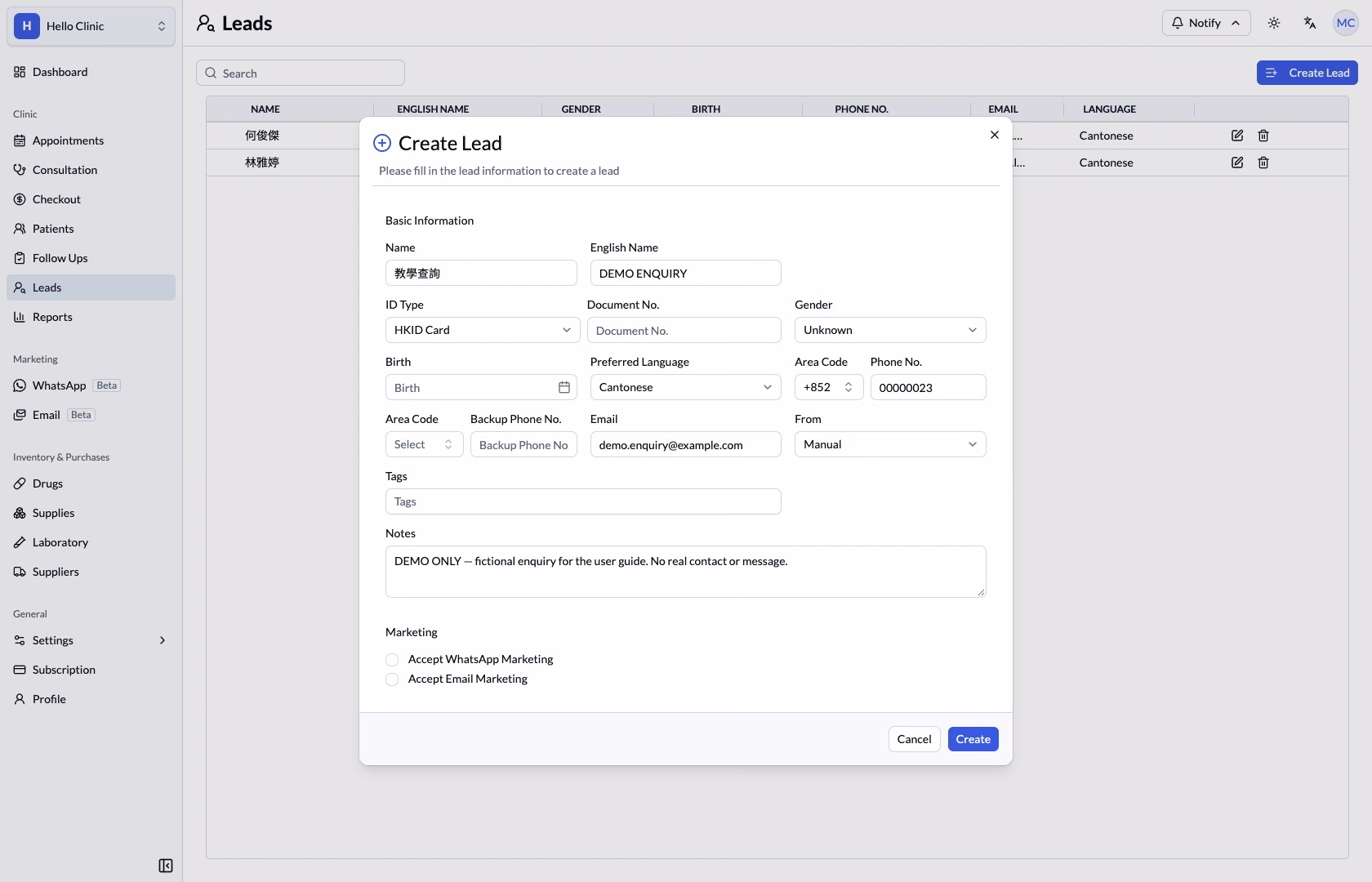Click the Document No. field
1372x882 pixels.
[684, 330]
